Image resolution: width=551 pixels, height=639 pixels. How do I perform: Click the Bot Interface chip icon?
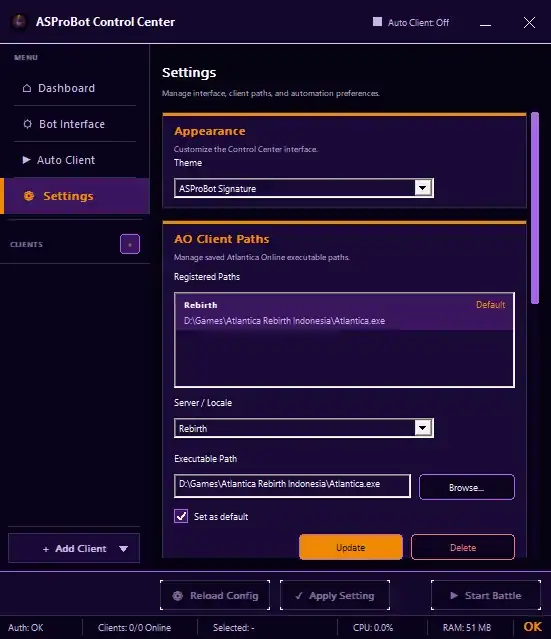click(x=27, y=124)
